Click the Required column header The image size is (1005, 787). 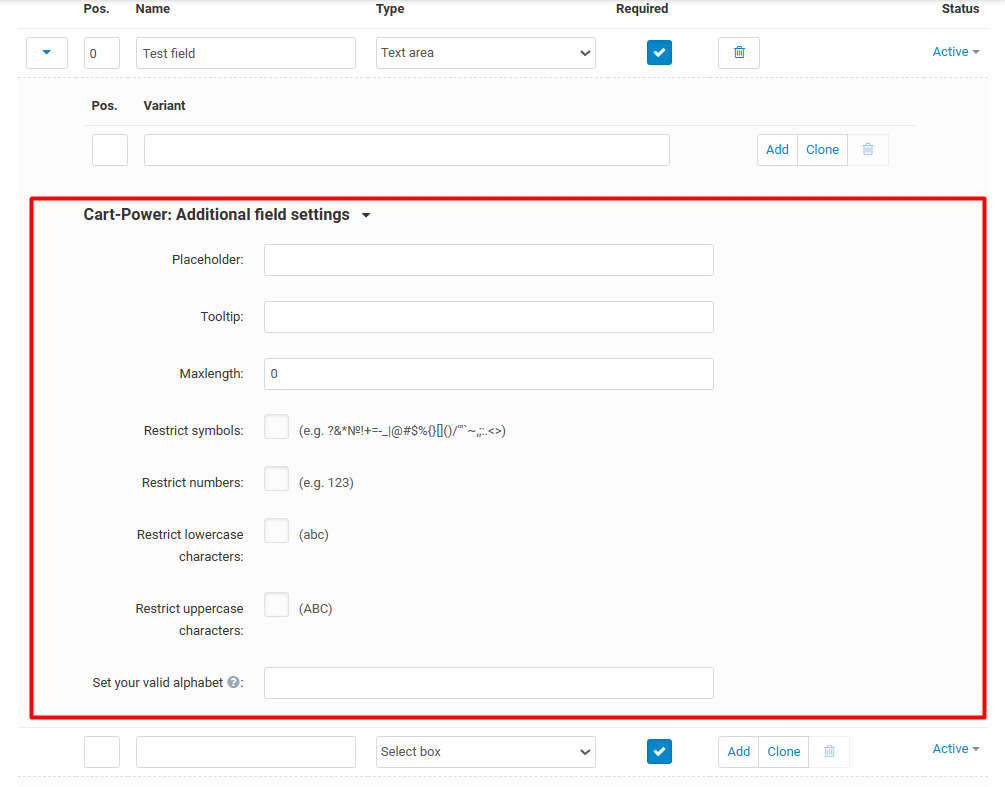(x=642, y=9)
